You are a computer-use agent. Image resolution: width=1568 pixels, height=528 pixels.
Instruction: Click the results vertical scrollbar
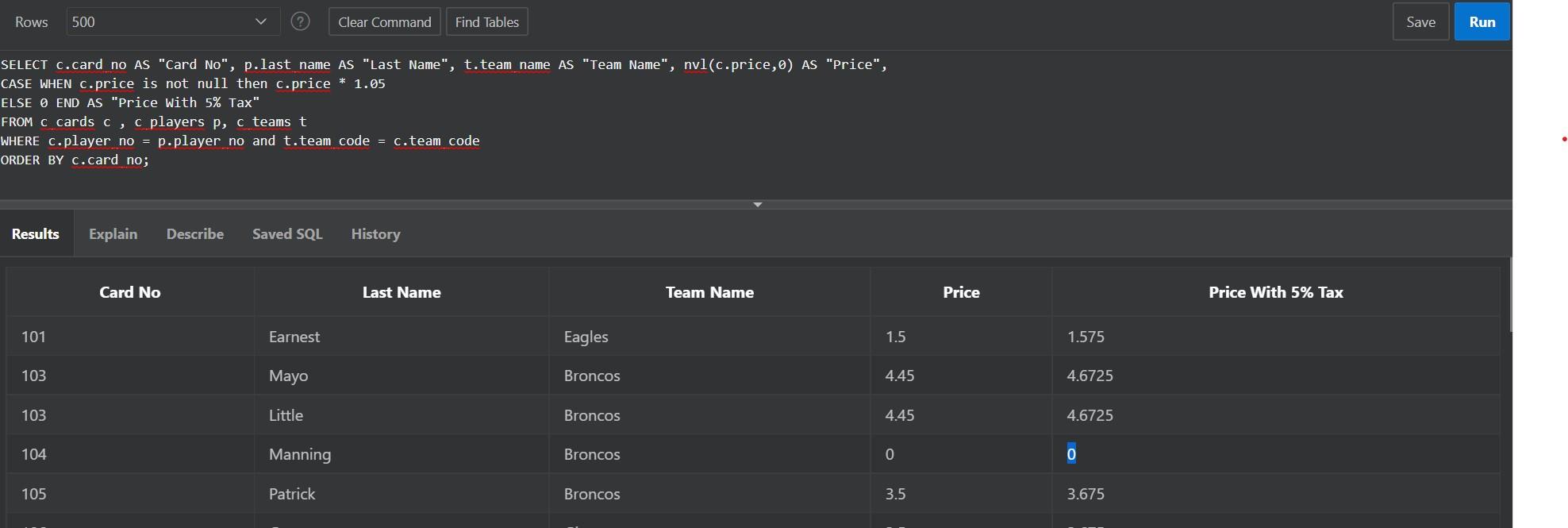(1511, 295)
